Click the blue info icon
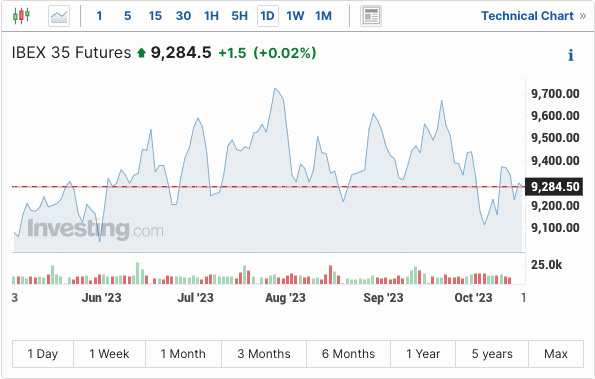Image resolution: width=595 pixels, height=379 pixels. click(571, 55)
